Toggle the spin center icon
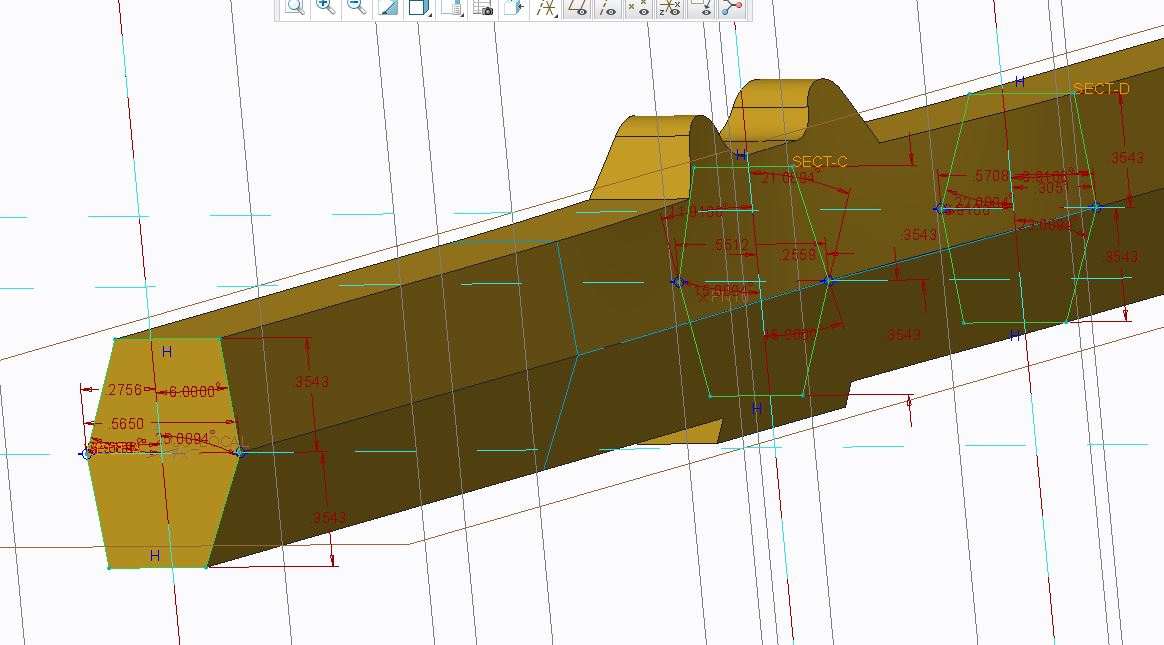This screenshot has width=1164, height=645. (732, 7)
